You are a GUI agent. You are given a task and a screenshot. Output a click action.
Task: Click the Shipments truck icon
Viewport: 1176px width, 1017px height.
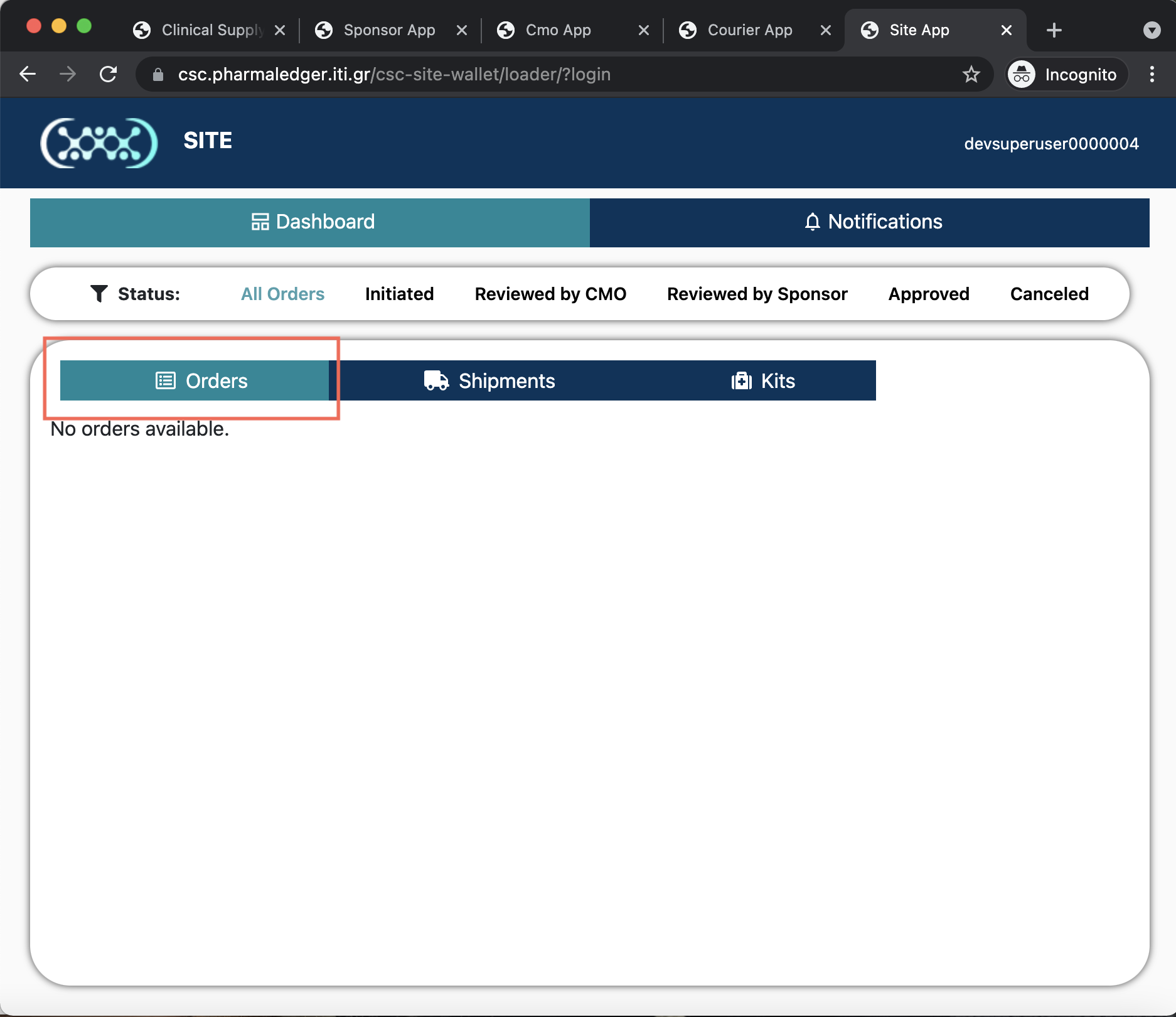436,380
